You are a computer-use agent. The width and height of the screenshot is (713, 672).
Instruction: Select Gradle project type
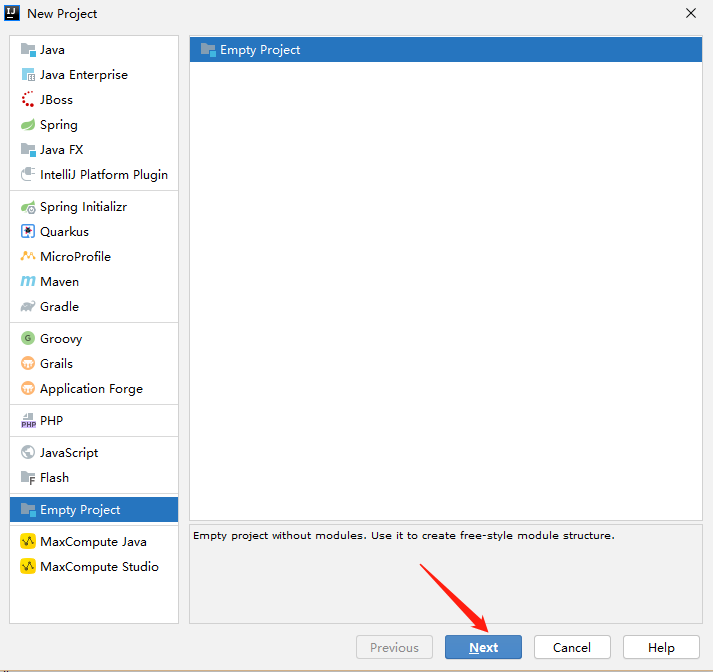(x=94, y=306)
